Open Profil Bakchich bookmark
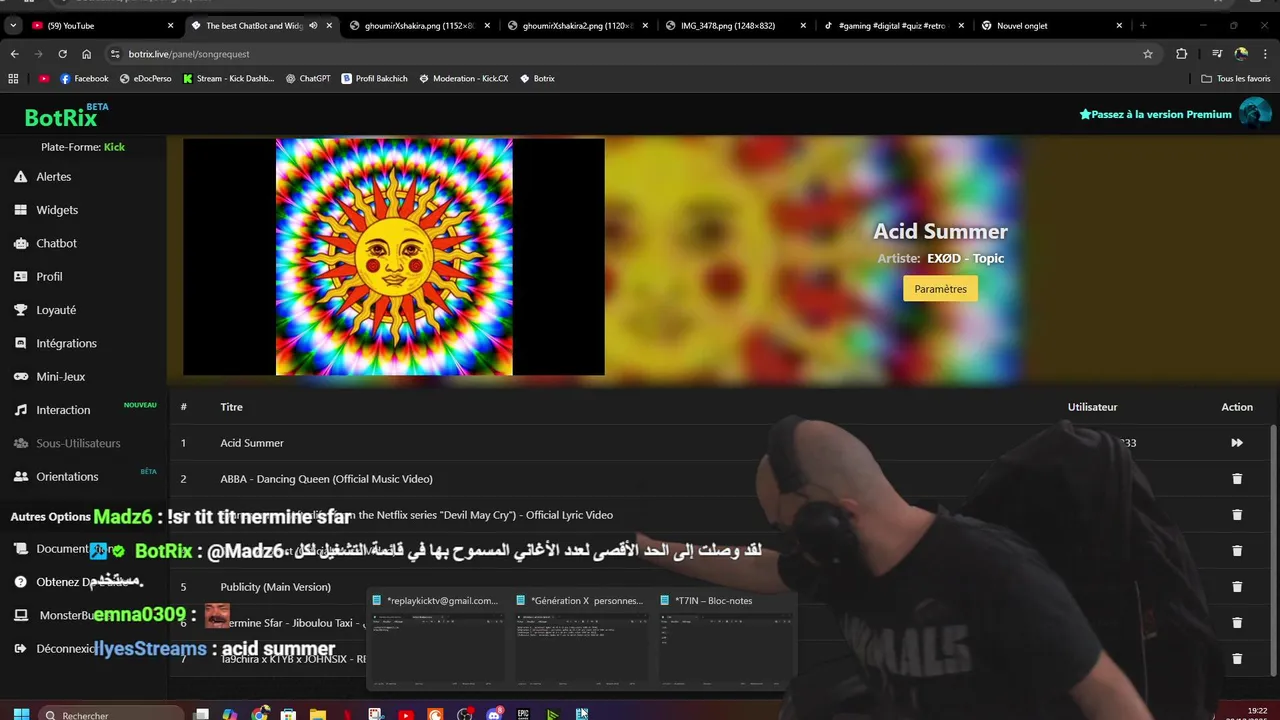 pos(374,78)
